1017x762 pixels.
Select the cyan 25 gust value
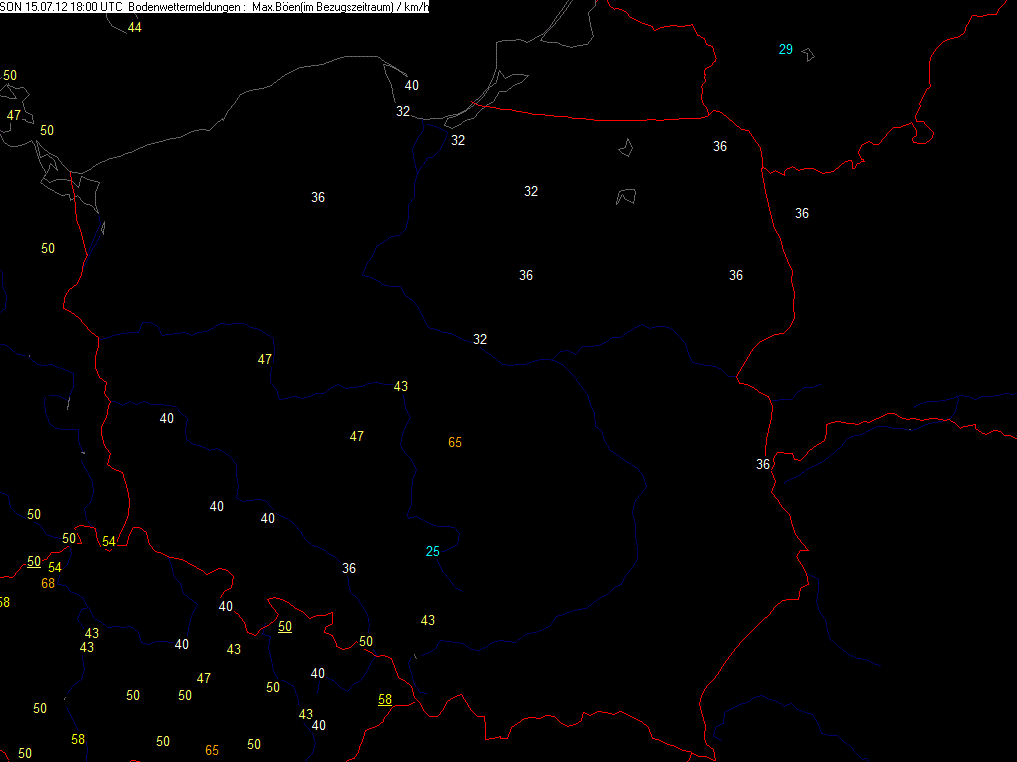pos(433,551)
